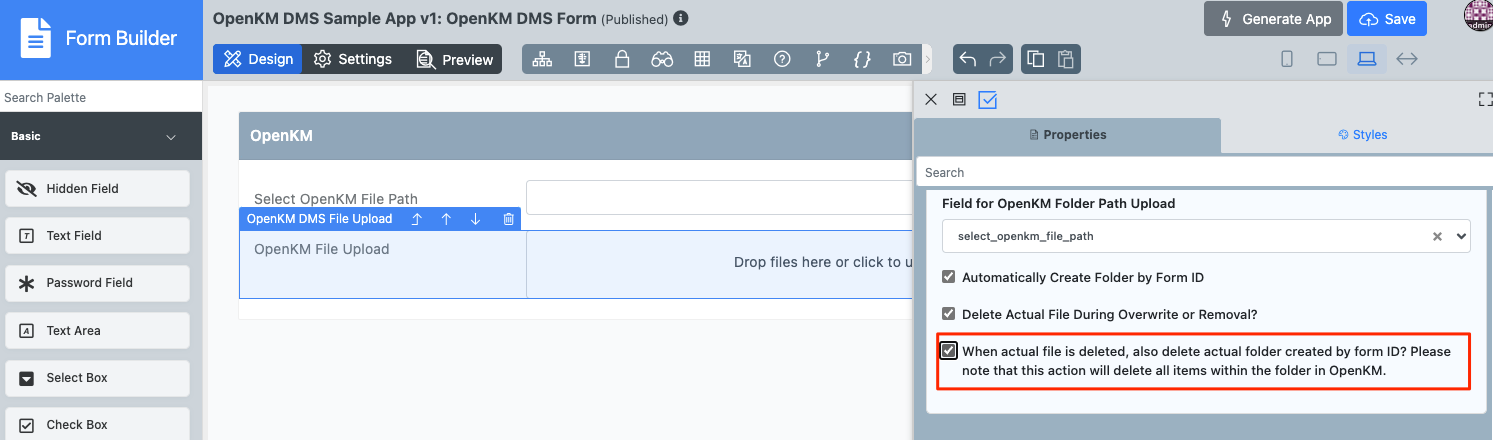Open the sitemap hierarchy tool in toolbar
The width and height of the screenshot is (1493, 440).
pyautogui.click(x=542, y=59)
